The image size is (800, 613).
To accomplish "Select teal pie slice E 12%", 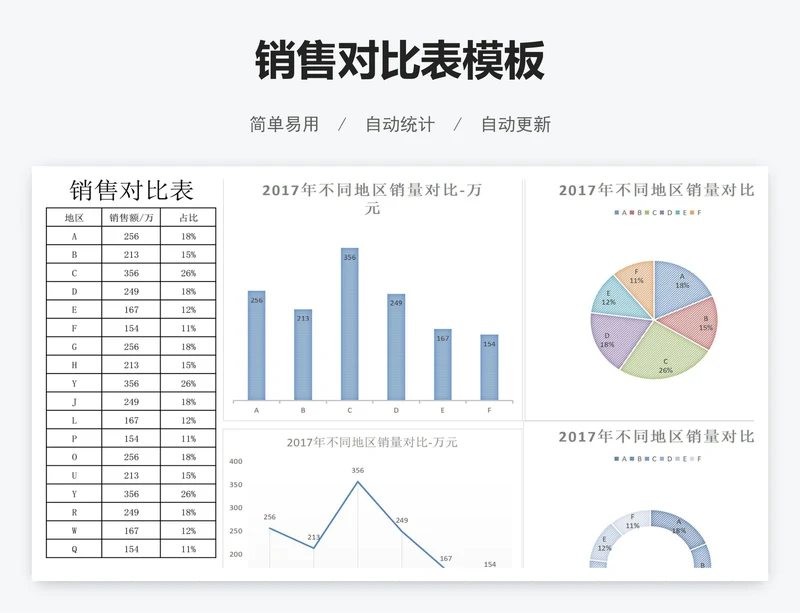I will pyautogui.click(x=618, y=299).
